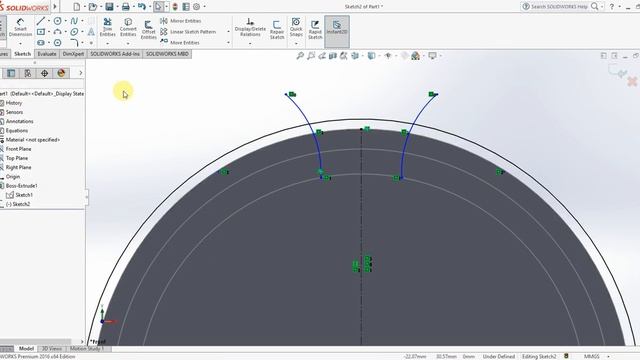Click the Trim Entities tool
The height and width of the screenshot is (360, 640).
107,27
